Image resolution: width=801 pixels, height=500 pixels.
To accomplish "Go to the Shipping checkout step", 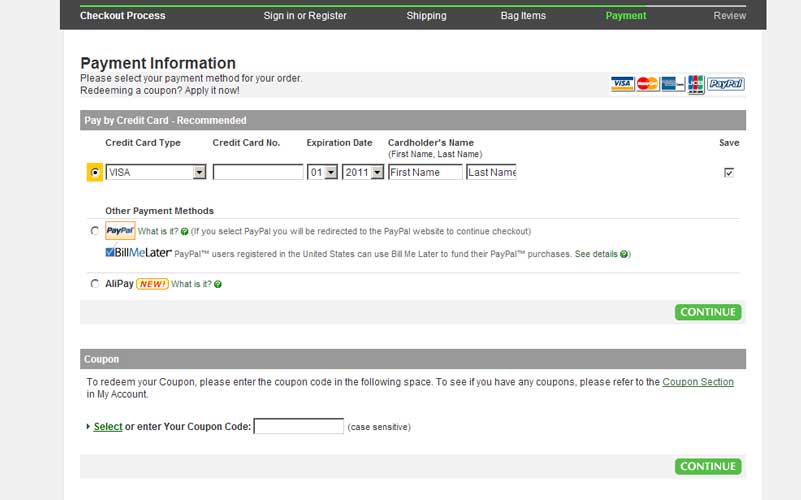I will [426, 16].
